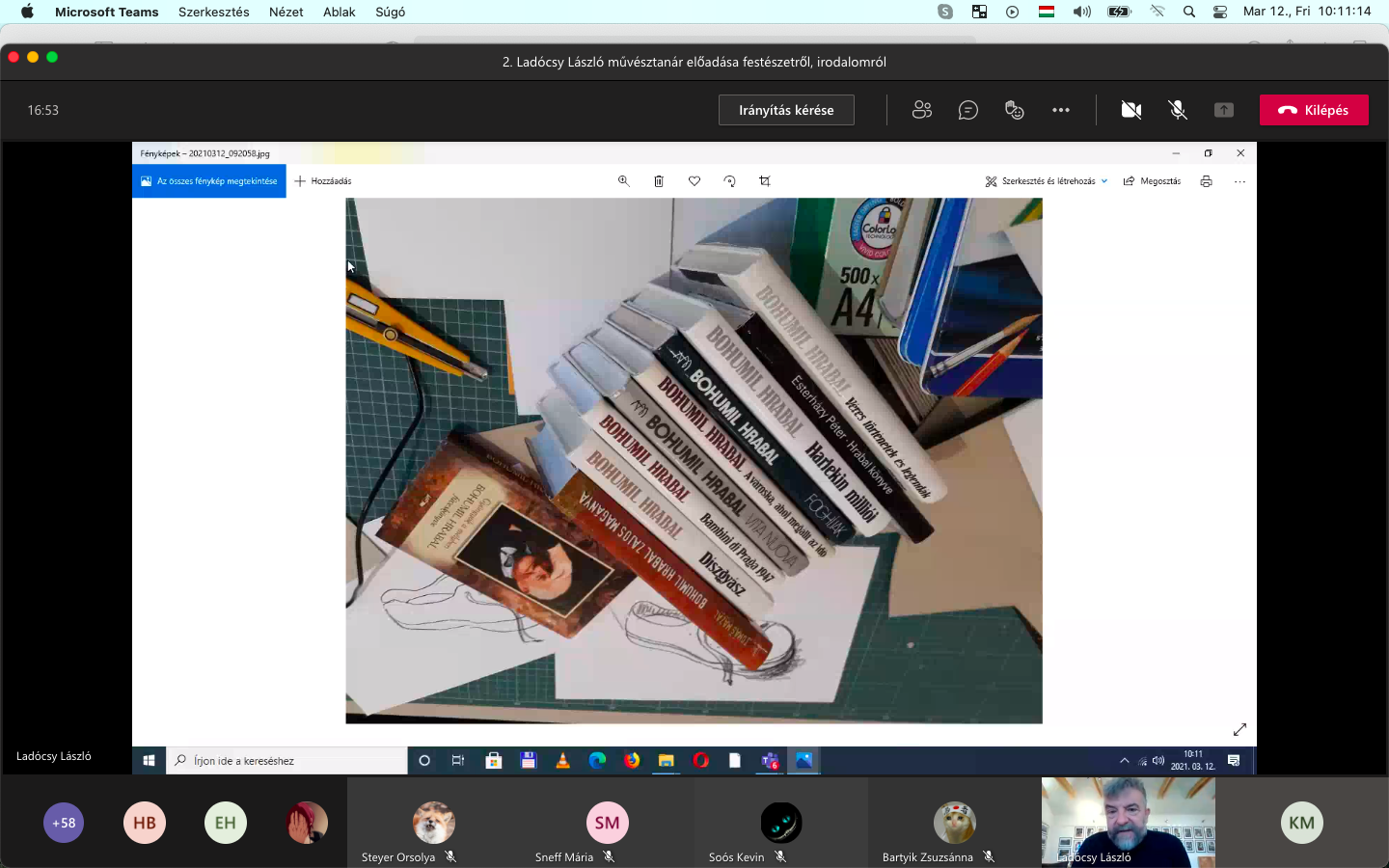1389x868 pixels.
Task: Select Sneff Mária participant tile
Action: pos(608,823)
